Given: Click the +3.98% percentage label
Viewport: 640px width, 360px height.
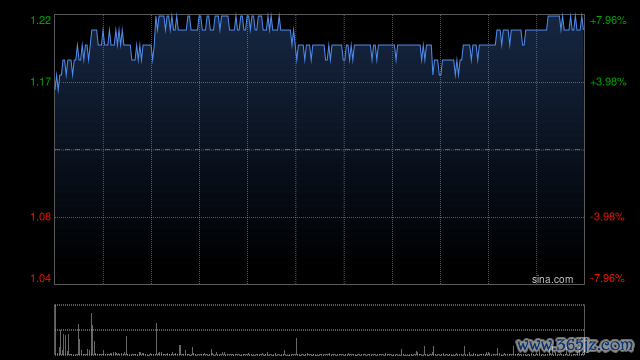Looking at the screenshot, I should (x=608, y=82).
